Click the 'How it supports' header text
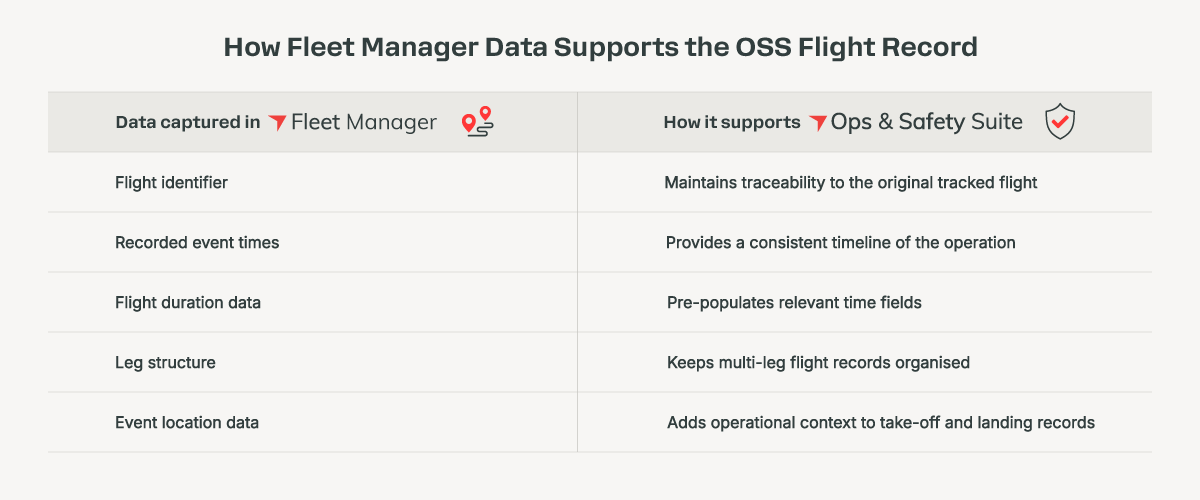 click(732, 123)
